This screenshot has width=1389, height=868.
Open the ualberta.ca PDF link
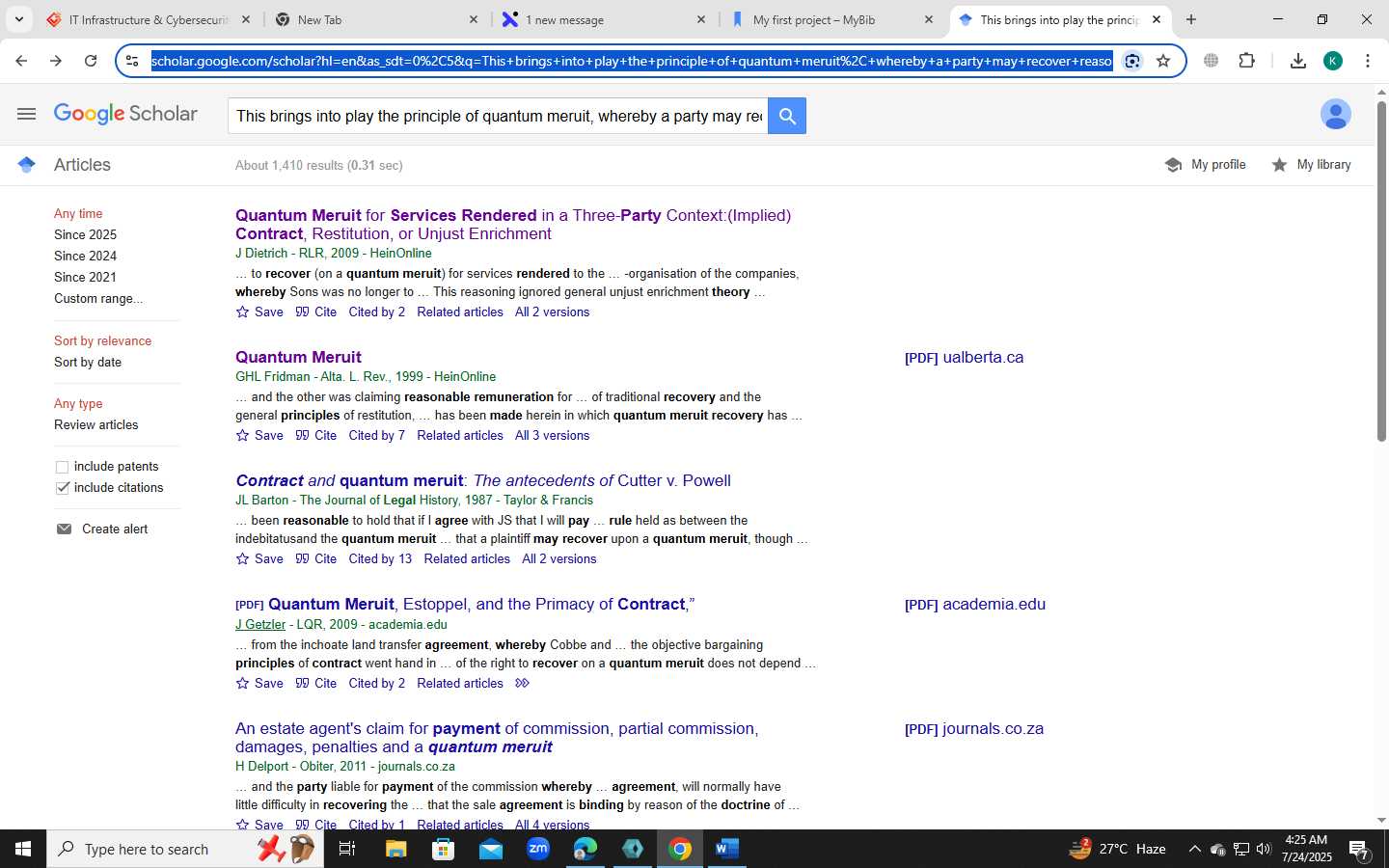[964, 357]
